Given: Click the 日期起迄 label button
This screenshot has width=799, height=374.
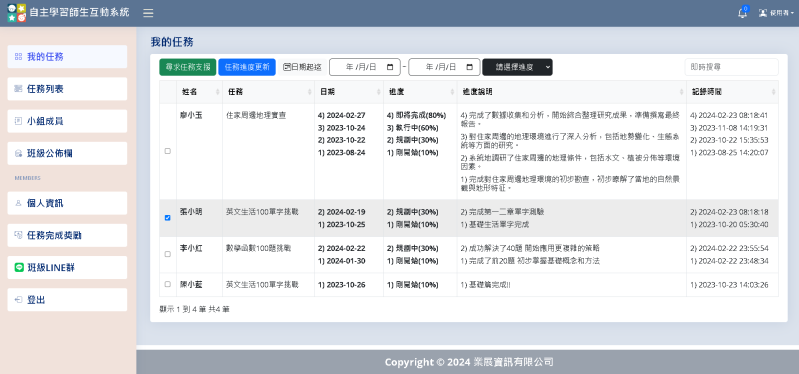Looking at the screenshot, I should [x=303, y=67].
